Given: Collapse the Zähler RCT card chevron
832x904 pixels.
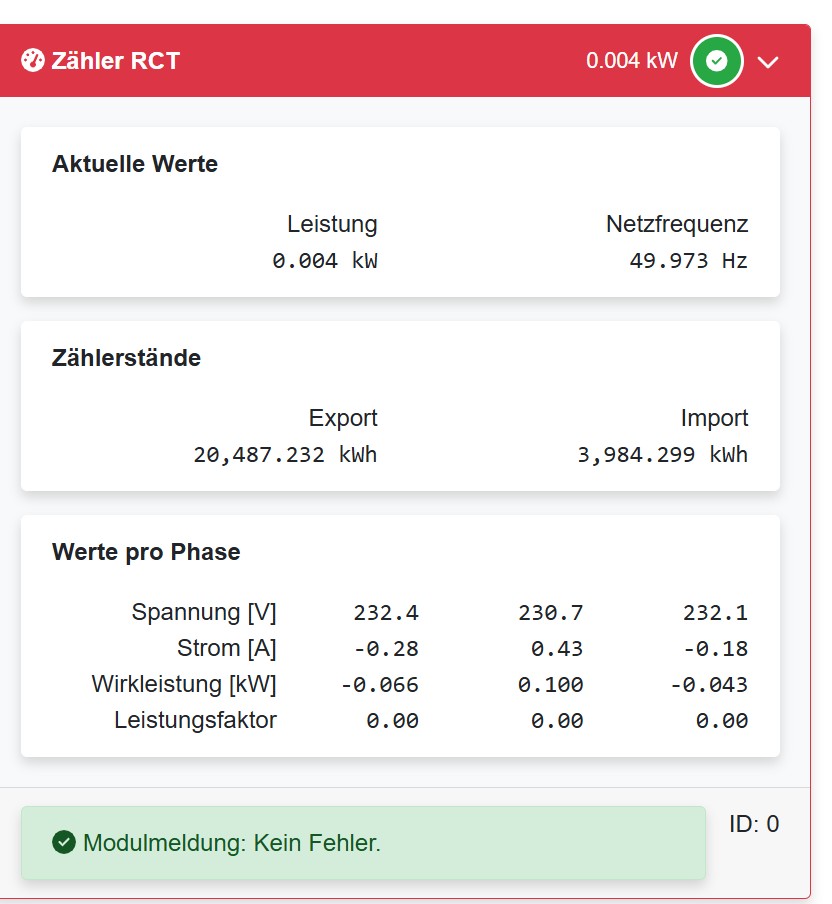Looking at the screenshot, I should click(768, 62).
